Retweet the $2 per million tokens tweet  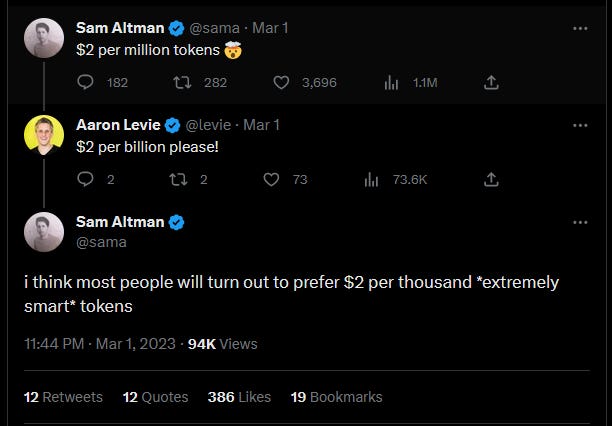[183, 83]
